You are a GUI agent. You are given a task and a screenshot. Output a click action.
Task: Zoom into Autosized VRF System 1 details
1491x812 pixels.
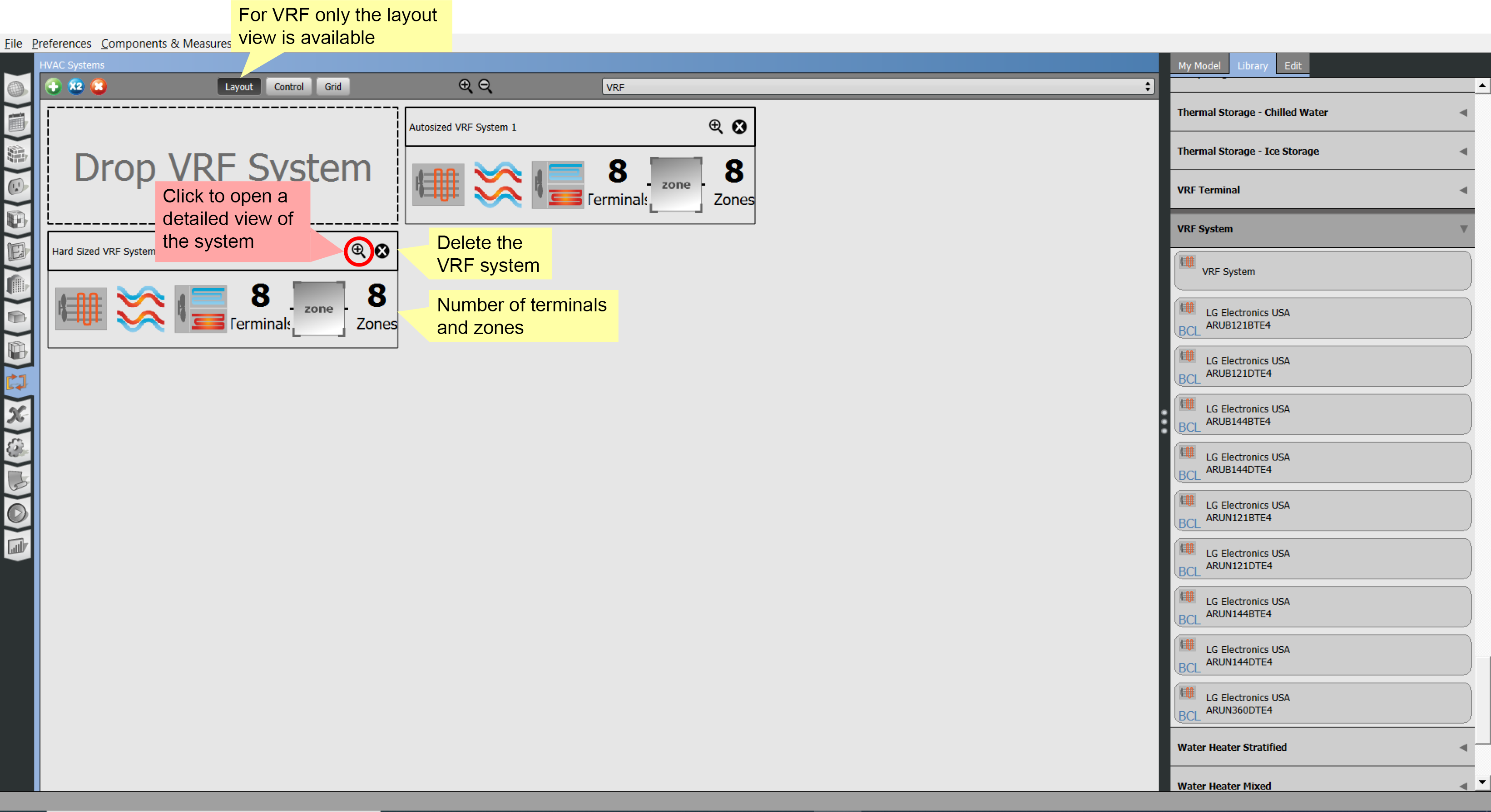pos(715,126)
